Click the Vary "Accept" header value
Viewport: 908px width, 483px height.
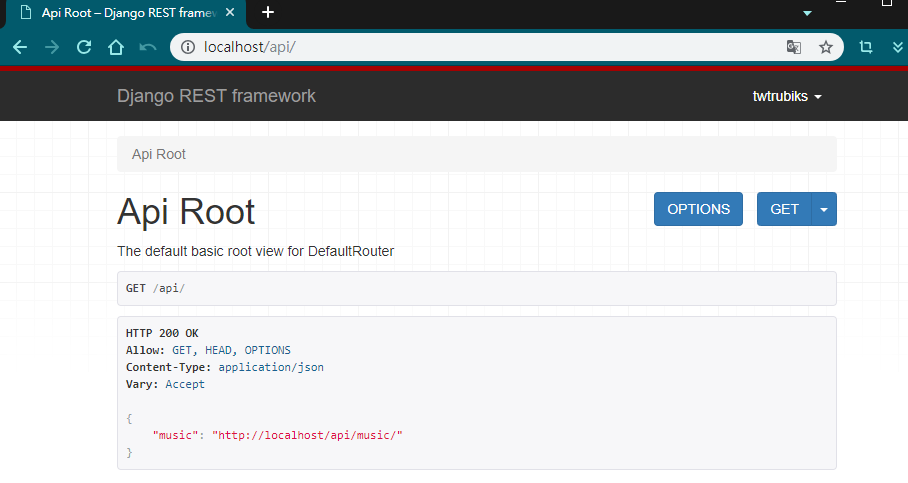pyautogui.click(x=185, y=385)
